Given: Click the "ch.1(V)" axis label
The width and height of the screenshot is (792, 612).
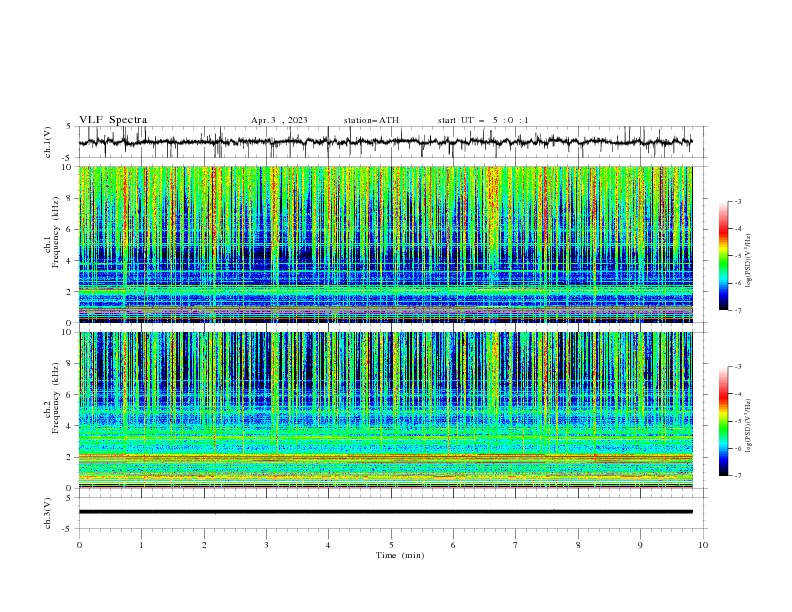Looking at the screenshot, I should click(x=47, y=142).
